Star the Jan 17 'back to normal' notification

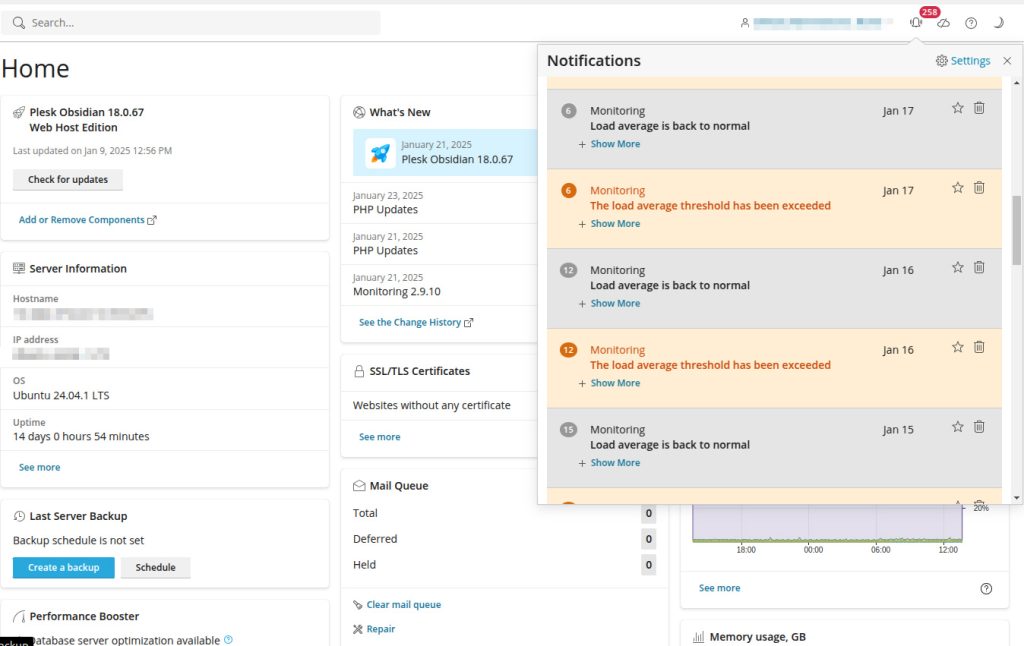[x=957, y=108]
